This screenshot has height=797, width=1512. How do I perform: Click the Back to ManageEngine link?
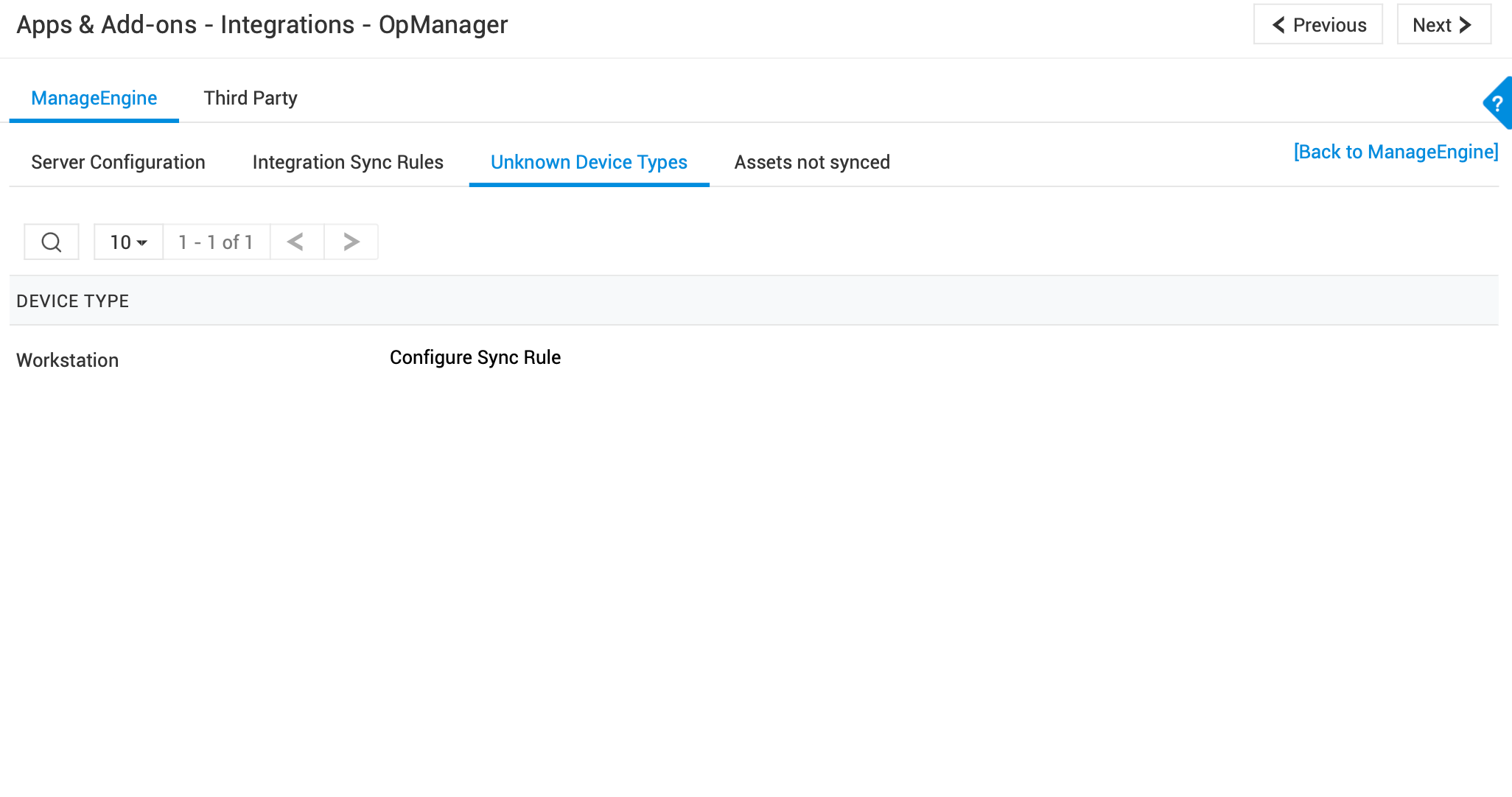click(x=1396, y=152)
